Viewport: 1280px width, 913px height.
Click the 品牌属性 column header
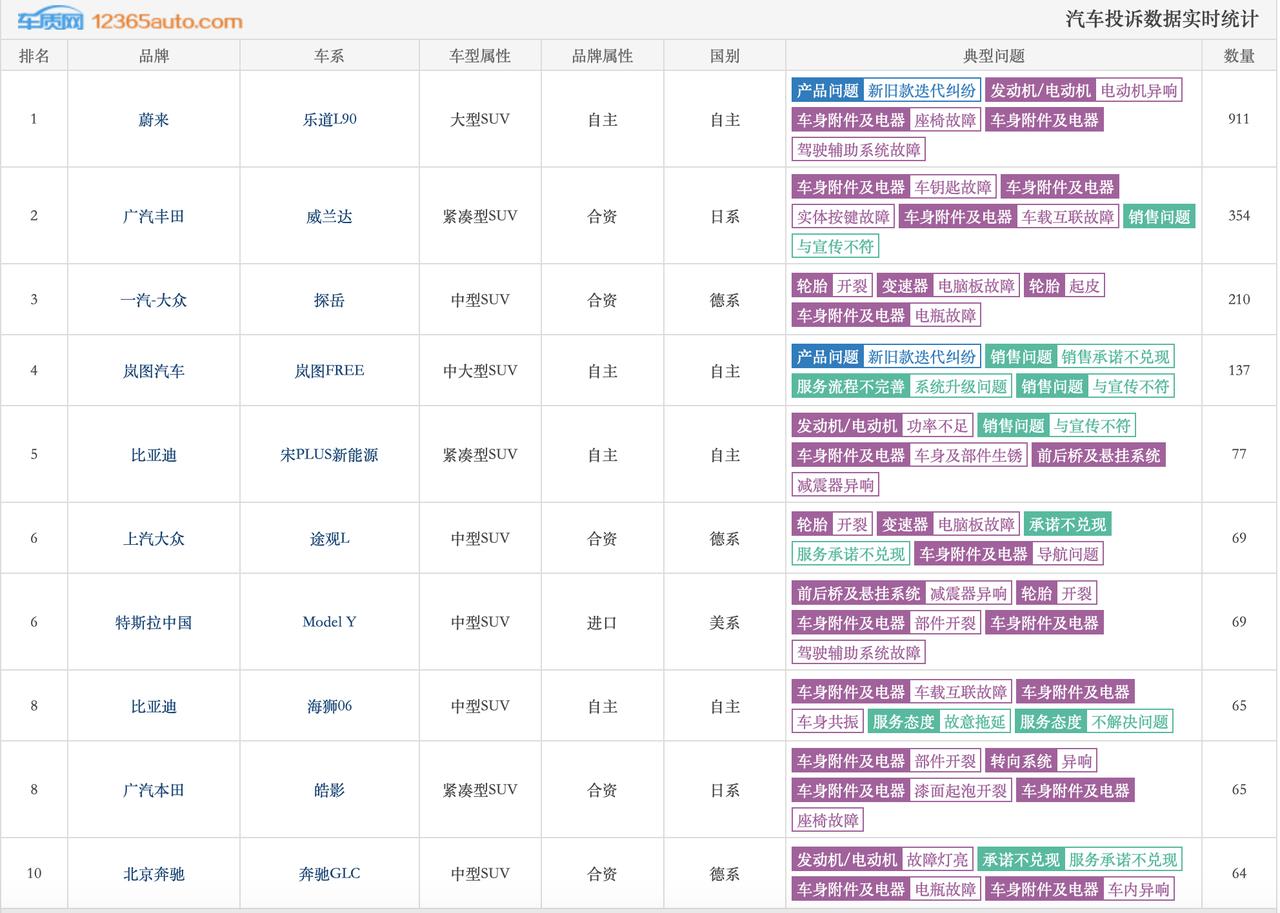pyautogui.click(x=602, y=56)
